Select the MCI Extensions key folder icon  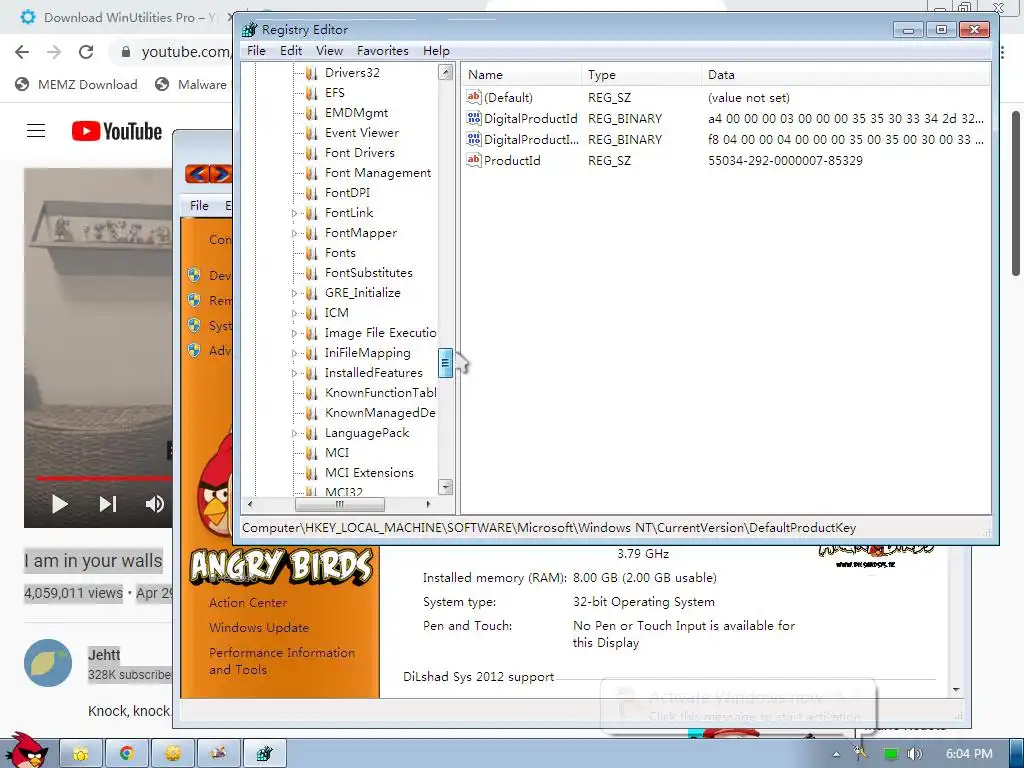[312, 473]
